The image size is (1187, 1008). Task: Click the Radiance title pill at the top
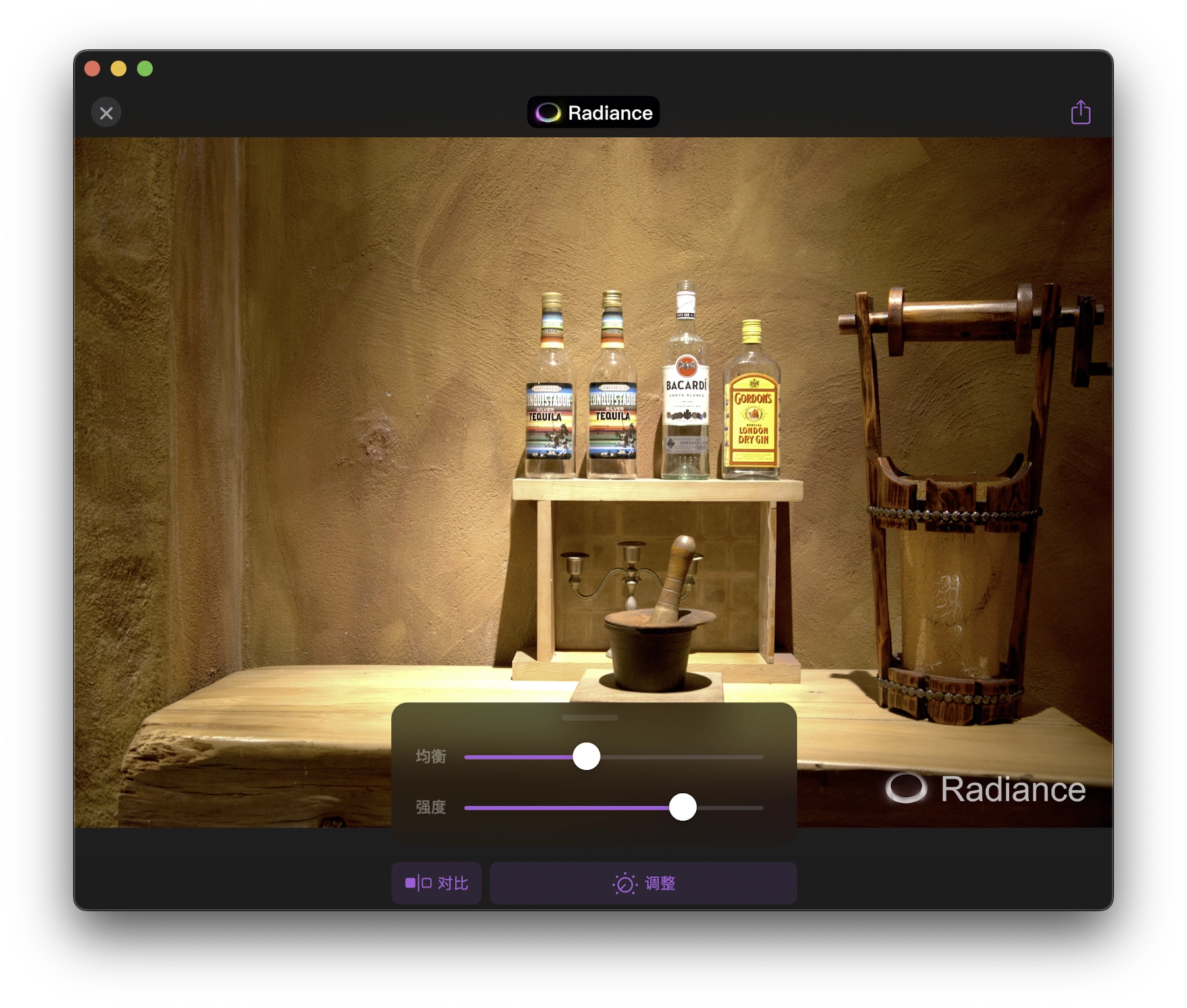pos(593,112)
